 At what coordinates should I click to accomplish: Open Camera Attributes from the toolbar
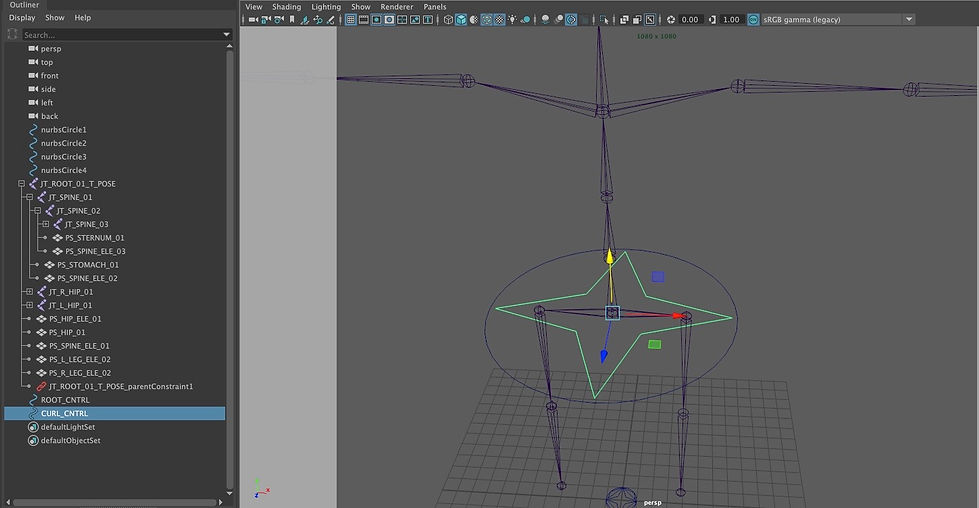[x=278, y=19]
